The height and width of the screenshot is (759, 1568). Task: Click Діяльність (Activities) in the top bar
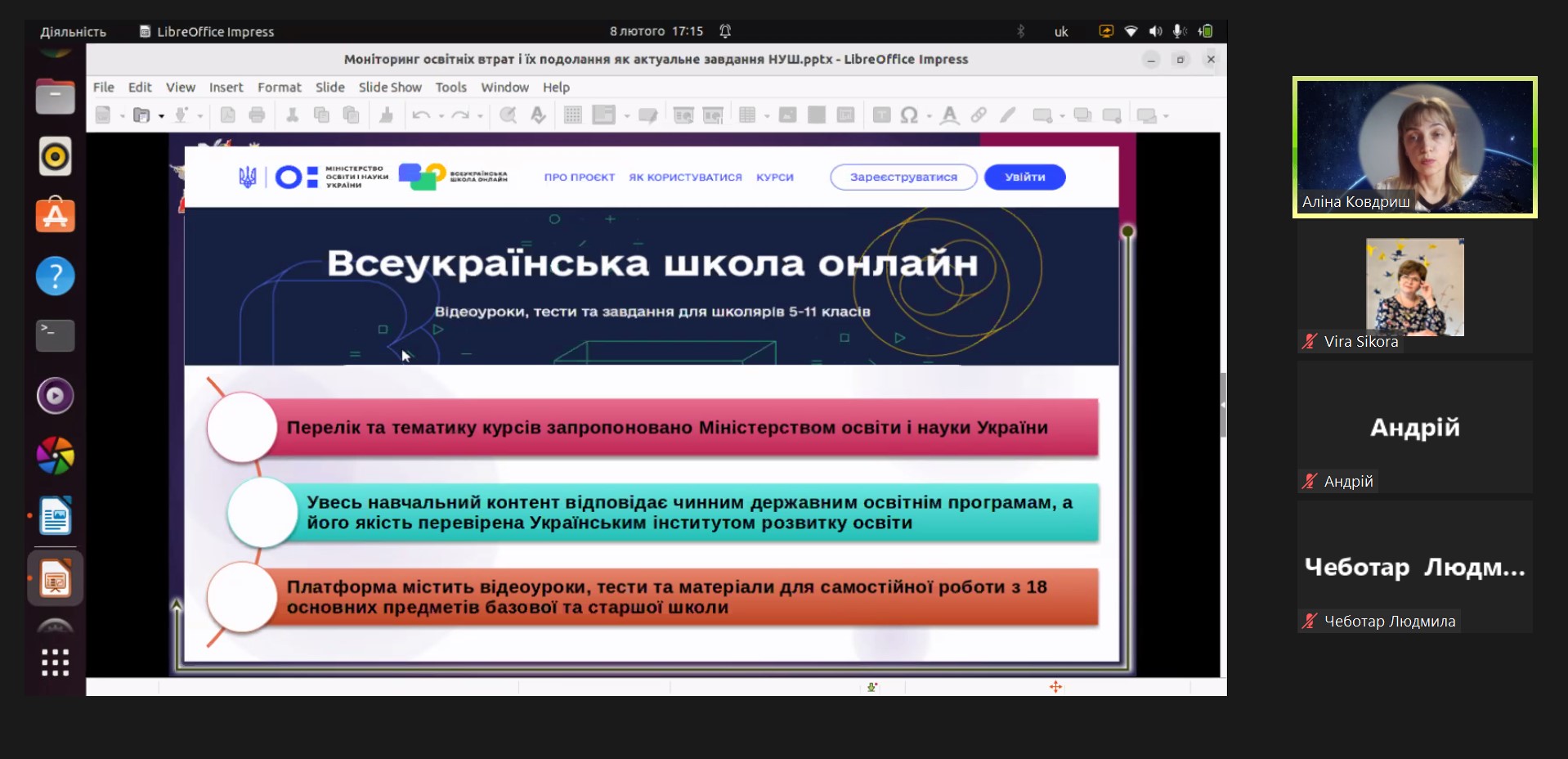73,32
